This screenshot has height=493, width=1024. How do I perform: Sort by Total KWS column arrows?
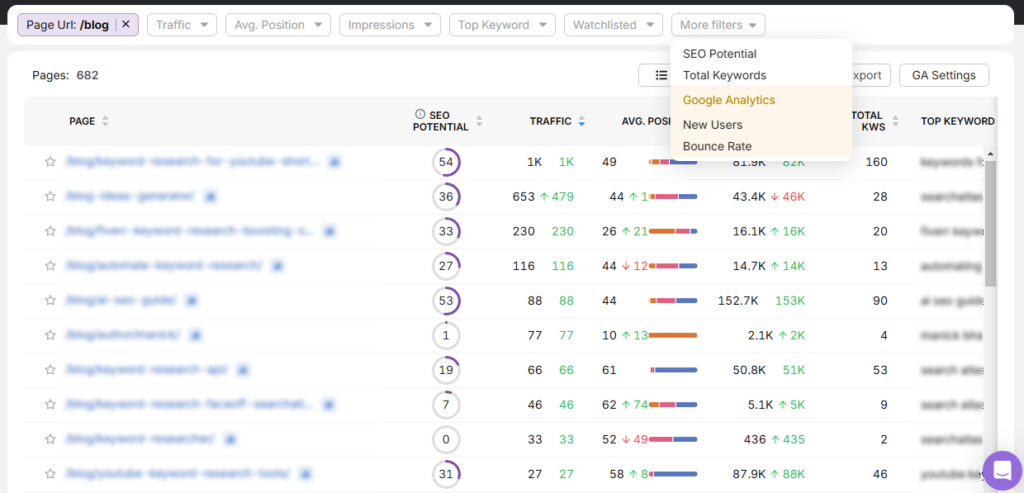pyautogui.click(x=895, y=121)
